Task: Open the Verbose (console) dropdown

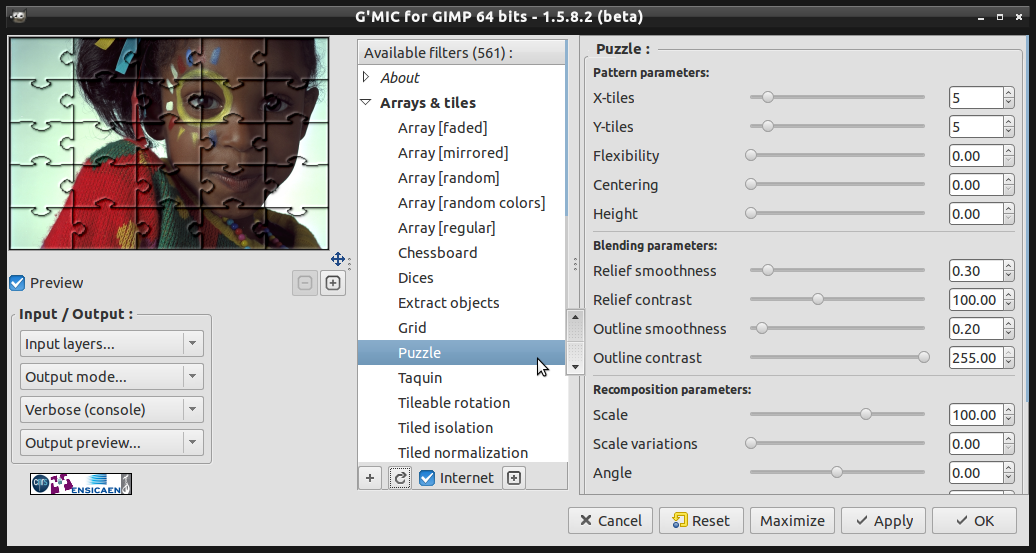Action: (x=112, y=410)
